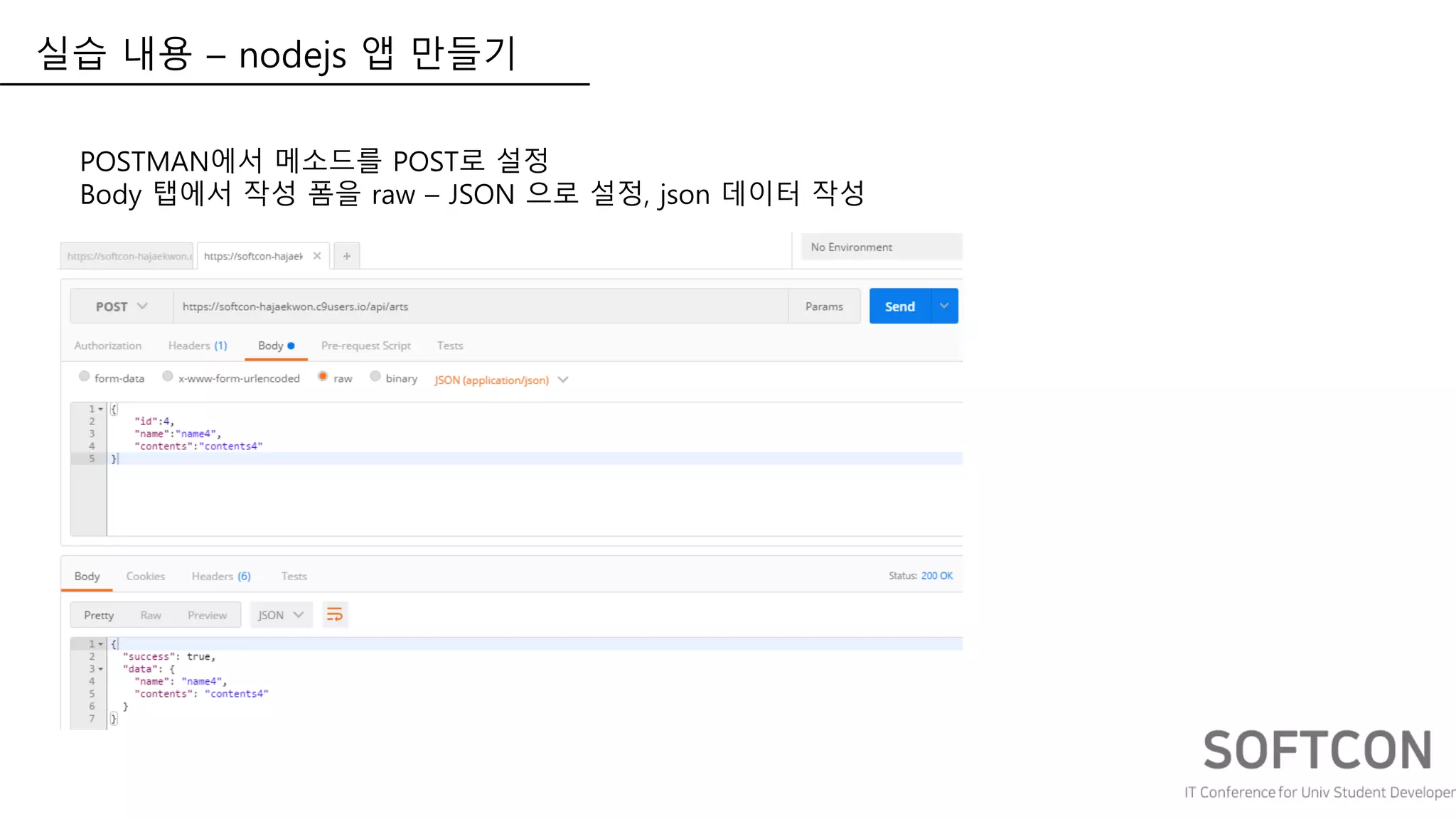
Task: Switch to the first inactive request tab
Action: [x=128, y=256]
